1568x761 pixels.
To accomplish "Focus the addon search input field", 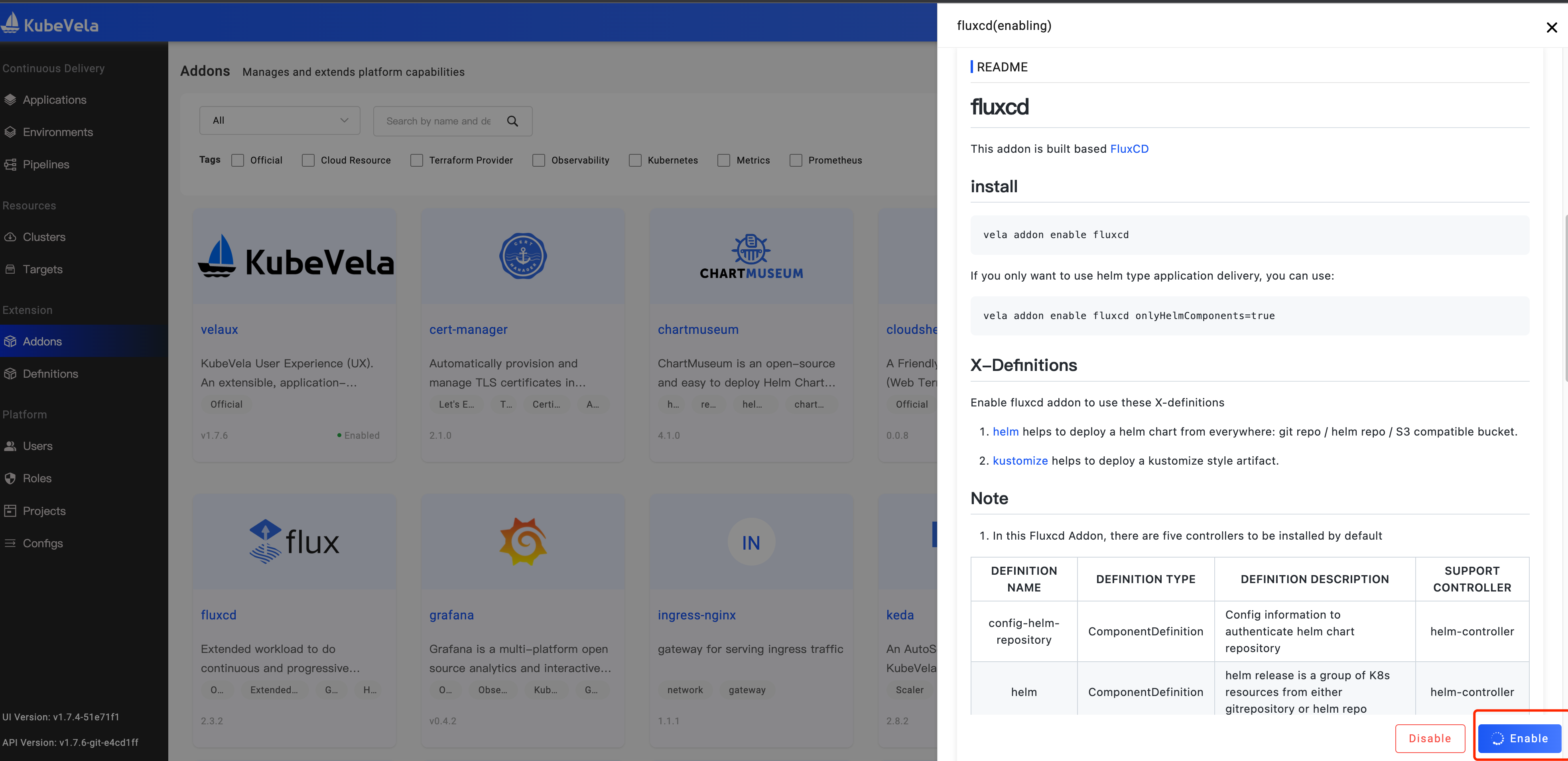I will coord(438,121).
